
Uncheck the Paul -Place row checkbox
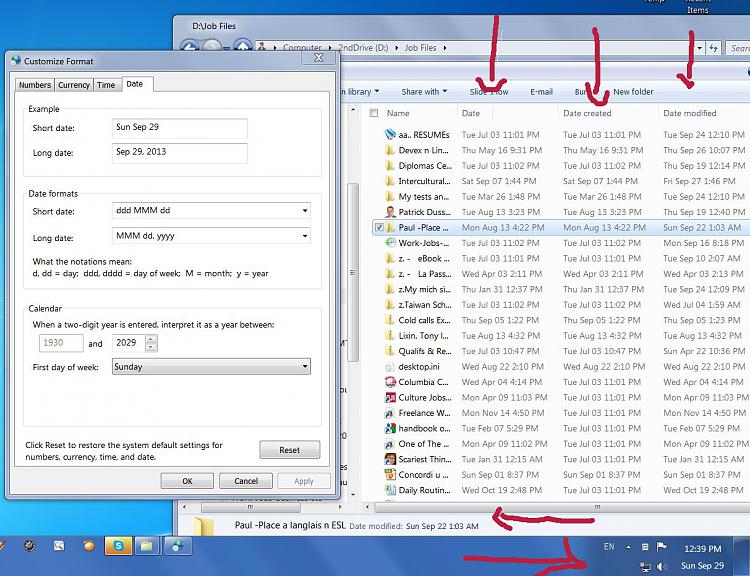(x=379, y=227)
